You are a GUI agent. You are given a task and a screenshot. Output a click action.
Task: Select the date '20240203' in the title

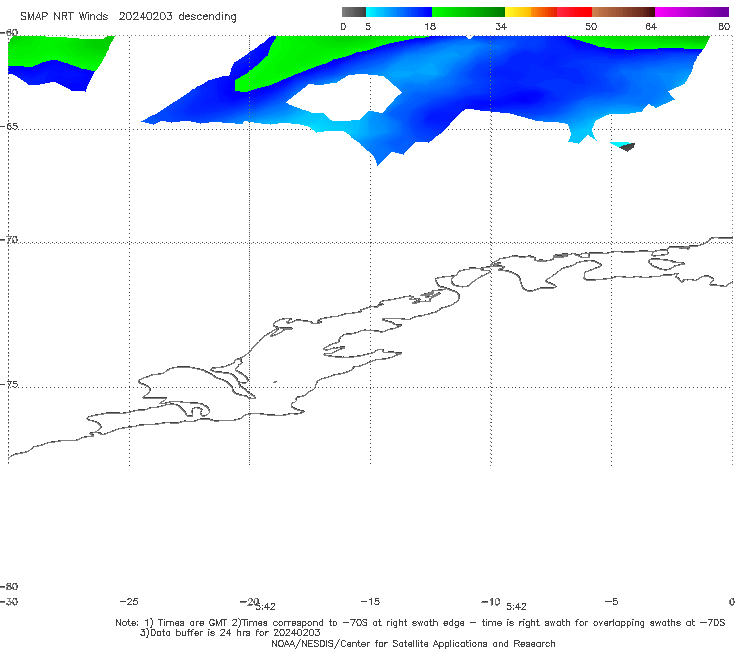click(x=145, y=16)
